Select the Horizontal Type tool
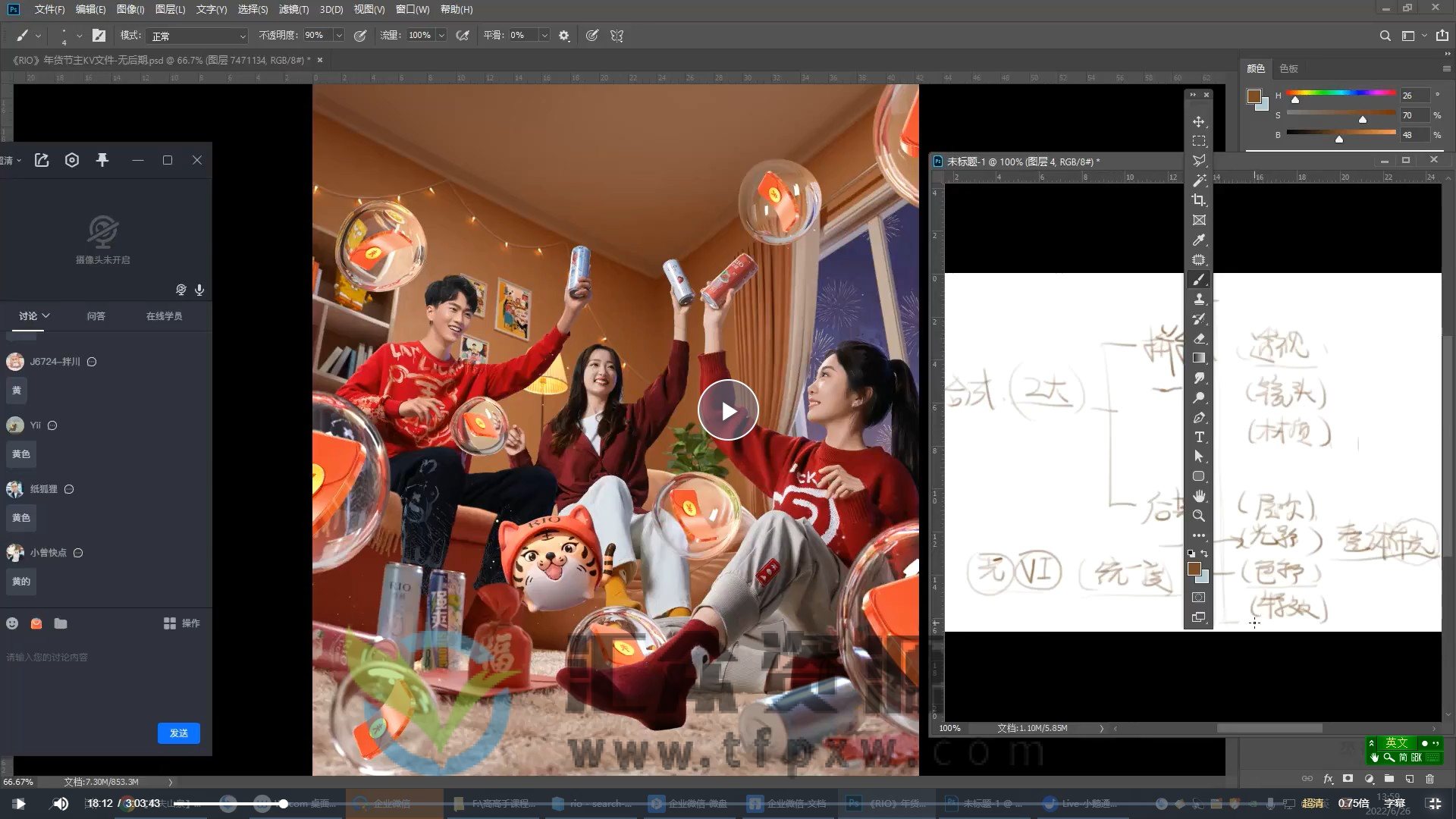Viewport: 1456px width, 819px height. (x=1198, y=437)
